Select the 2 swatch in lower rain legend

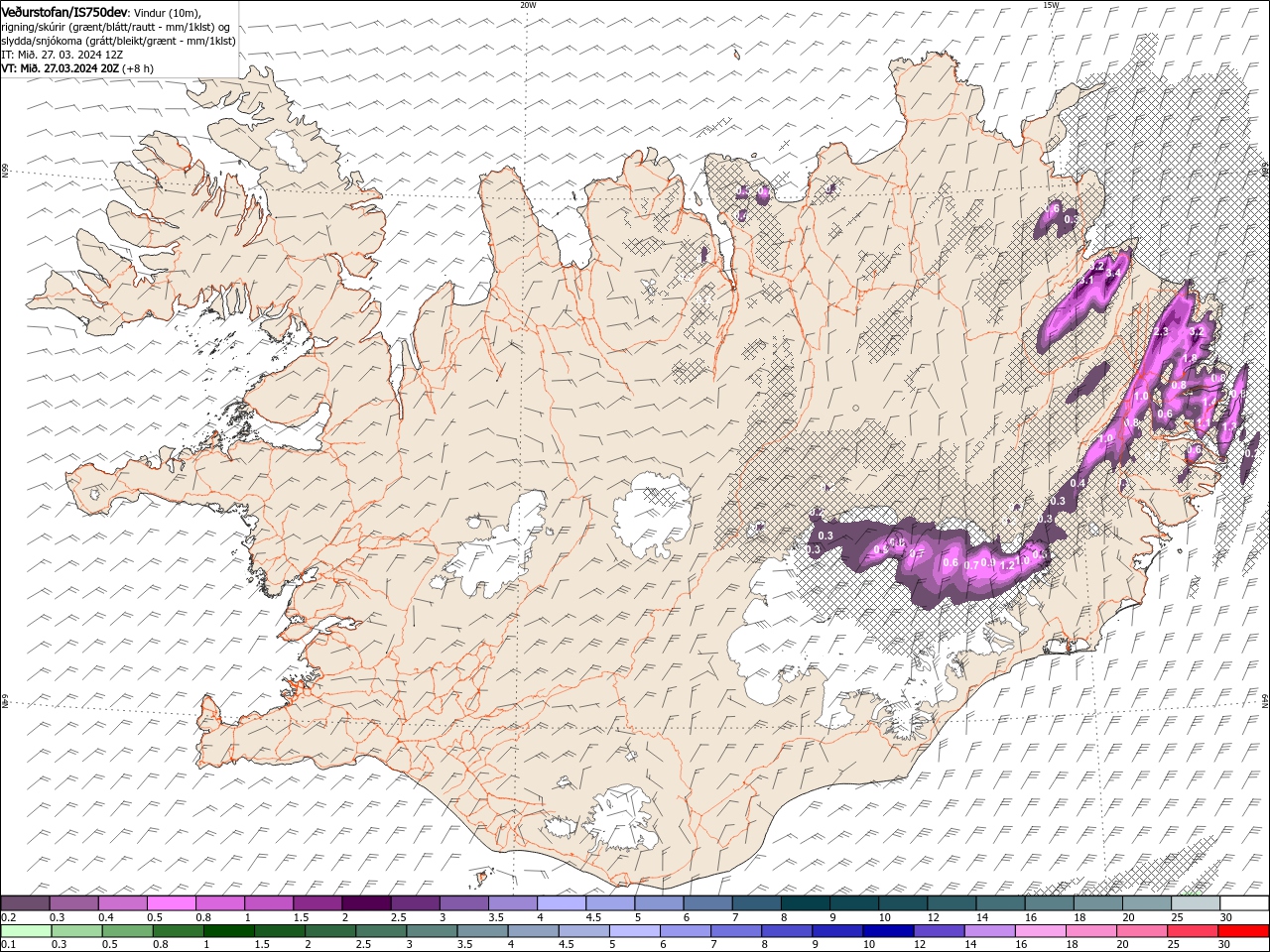tap(330, 931)
